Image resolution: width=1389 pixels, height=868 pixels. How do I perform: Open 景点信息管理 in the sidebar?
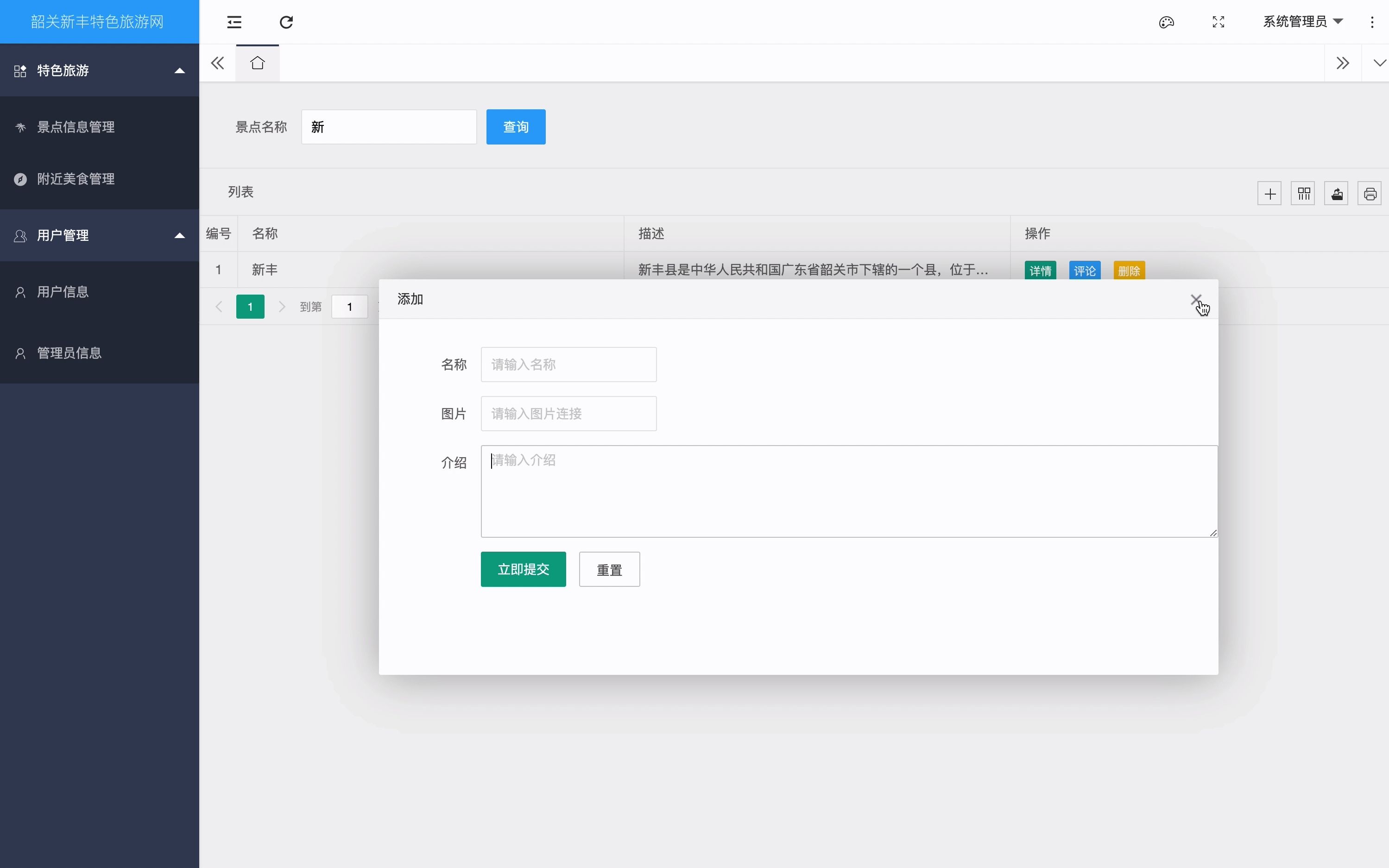[99, 127]
